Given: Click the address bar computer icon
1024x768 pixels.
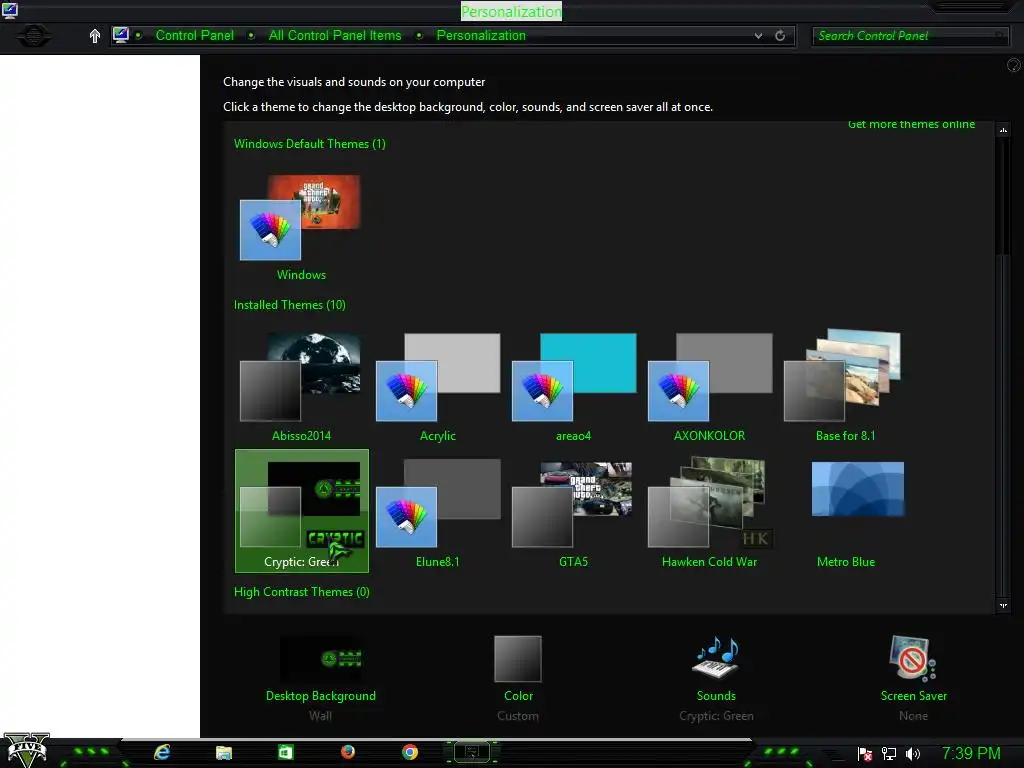Looking at the screenshot, I should click(121, 35).
